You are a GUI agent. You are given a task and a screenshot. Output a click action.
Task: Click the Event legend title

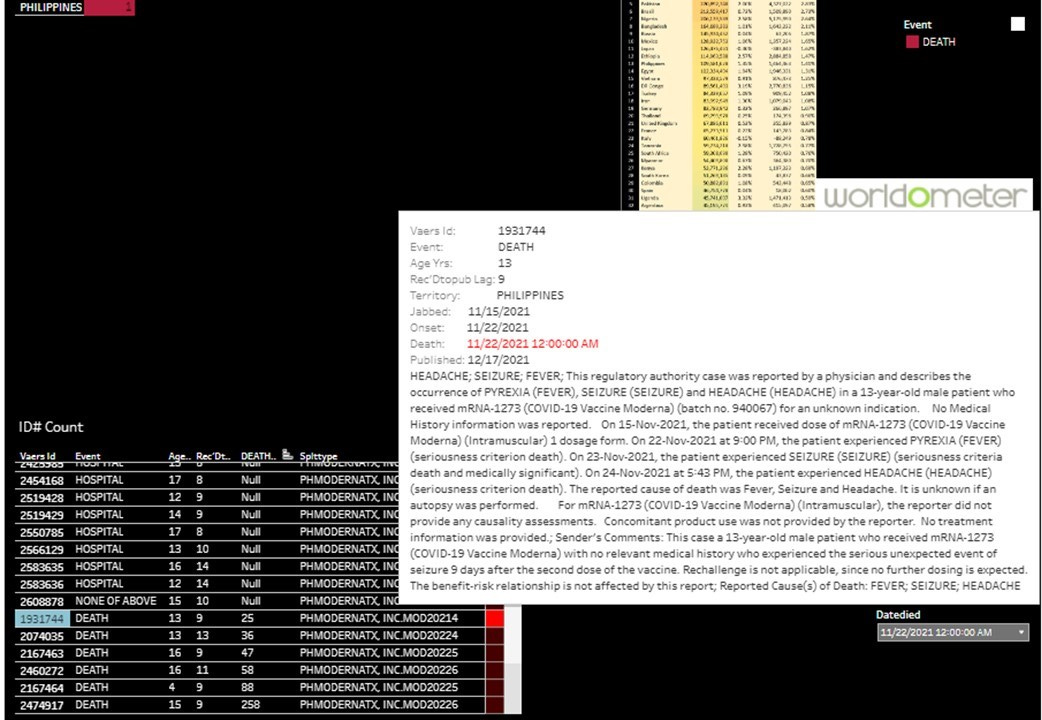click(917, 25)
